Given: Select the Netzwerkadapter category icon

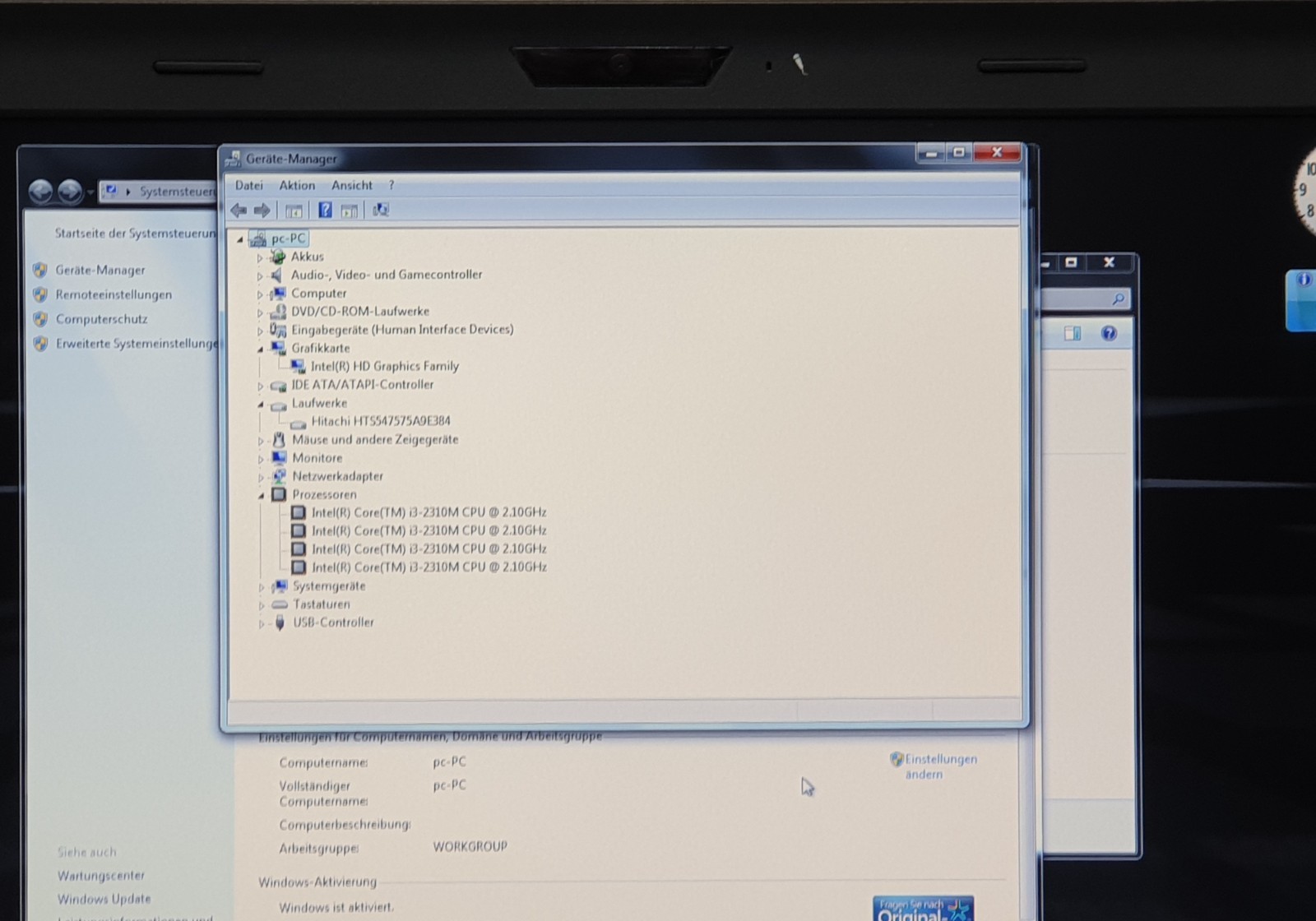Looking at the screenshot, I should click(279, 476).
